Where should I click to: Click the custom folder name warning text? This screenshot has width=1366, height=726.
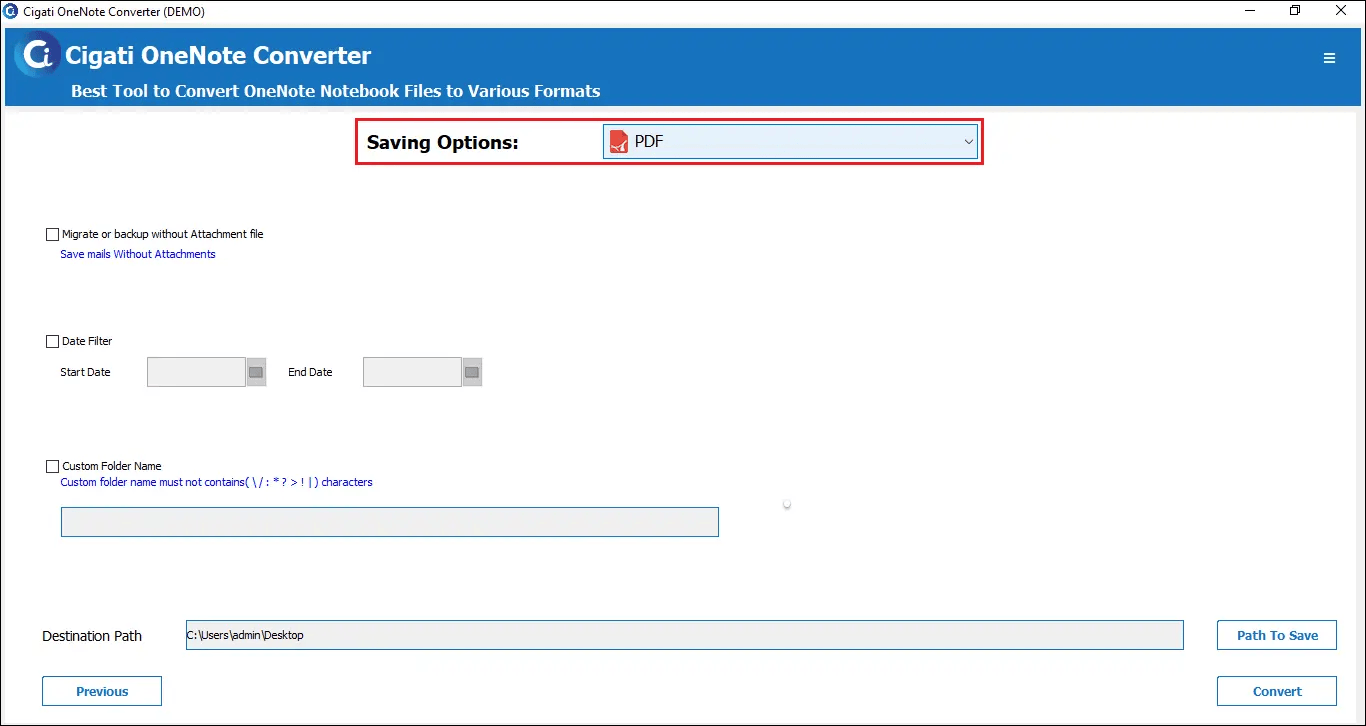(216, 482)
